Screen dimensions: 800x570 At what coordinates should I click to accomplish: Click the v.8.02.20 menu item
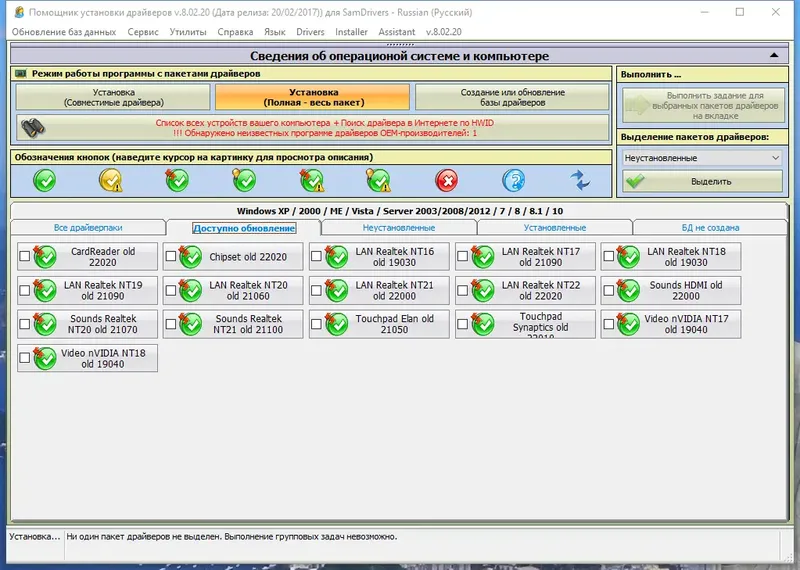[443, 32]
